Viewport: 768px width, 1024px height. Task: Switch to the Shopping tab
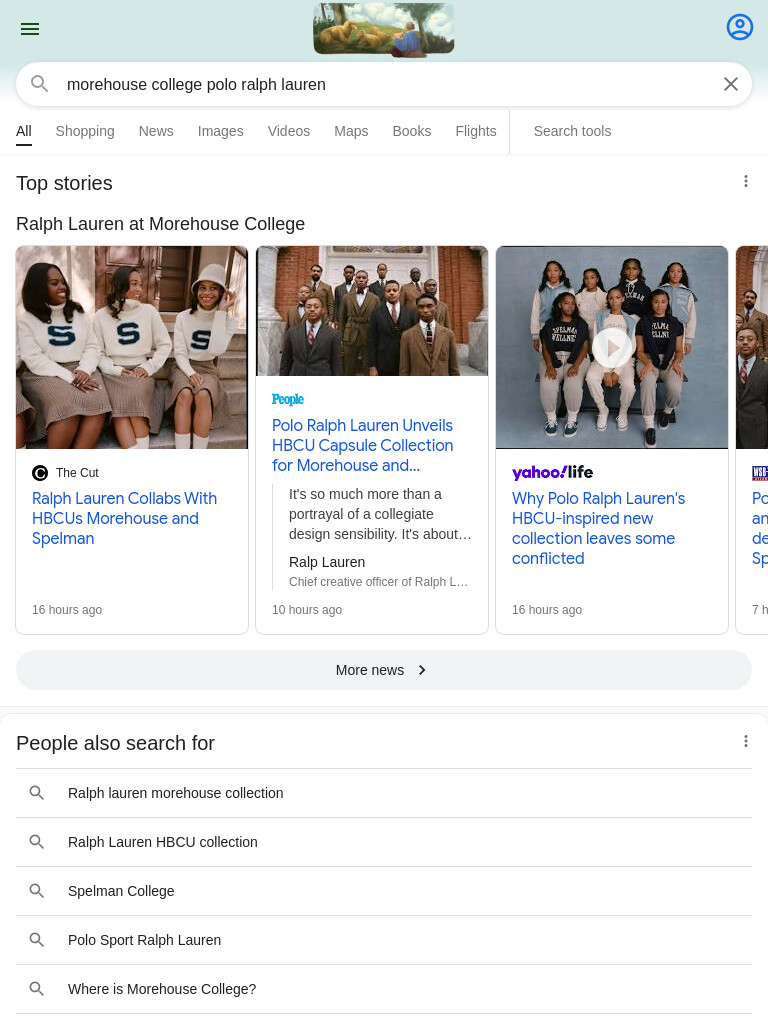[85, 131]
